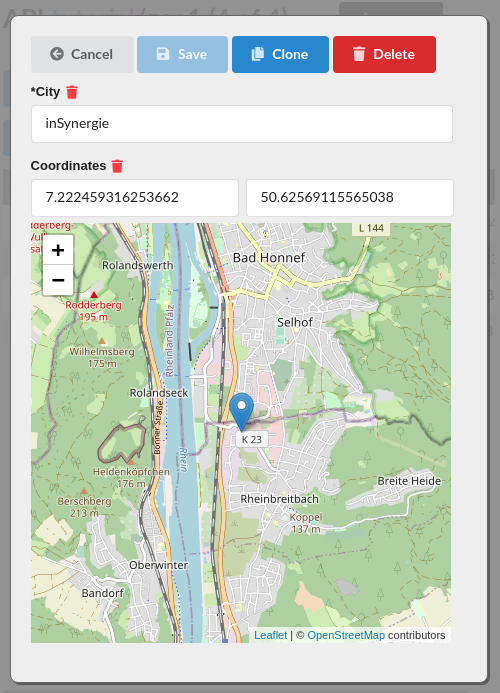Click Oberwinter label on the map

pyautogui.click(x=159, y=565)
